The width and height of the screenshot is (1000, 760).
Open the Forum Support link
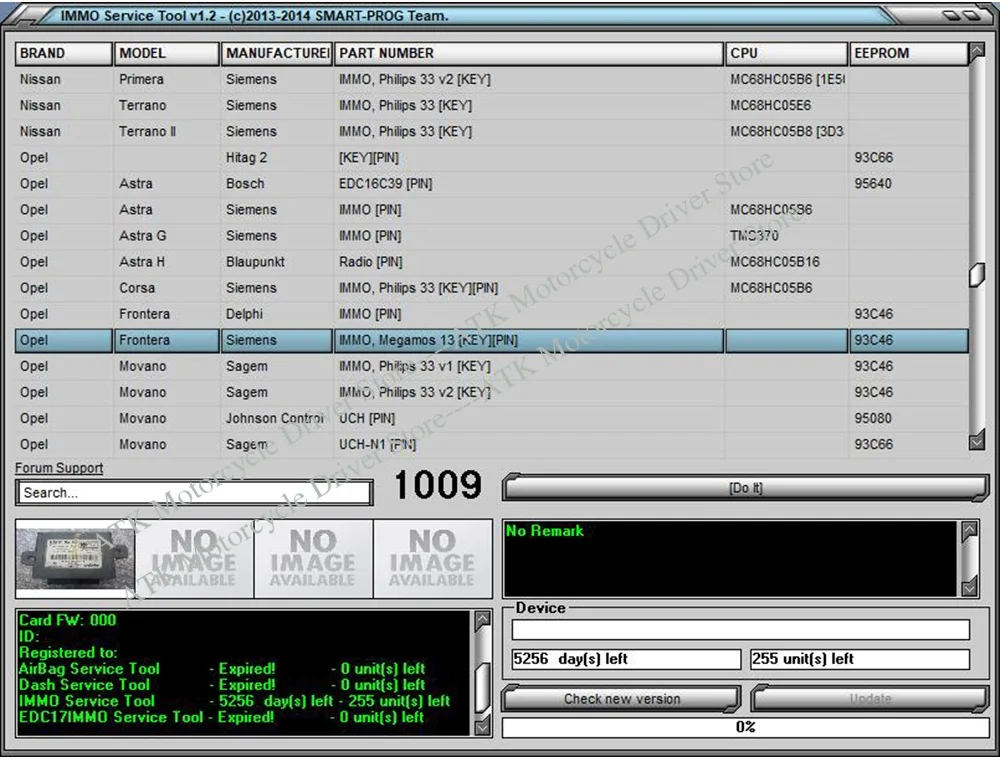coord(59,468)
